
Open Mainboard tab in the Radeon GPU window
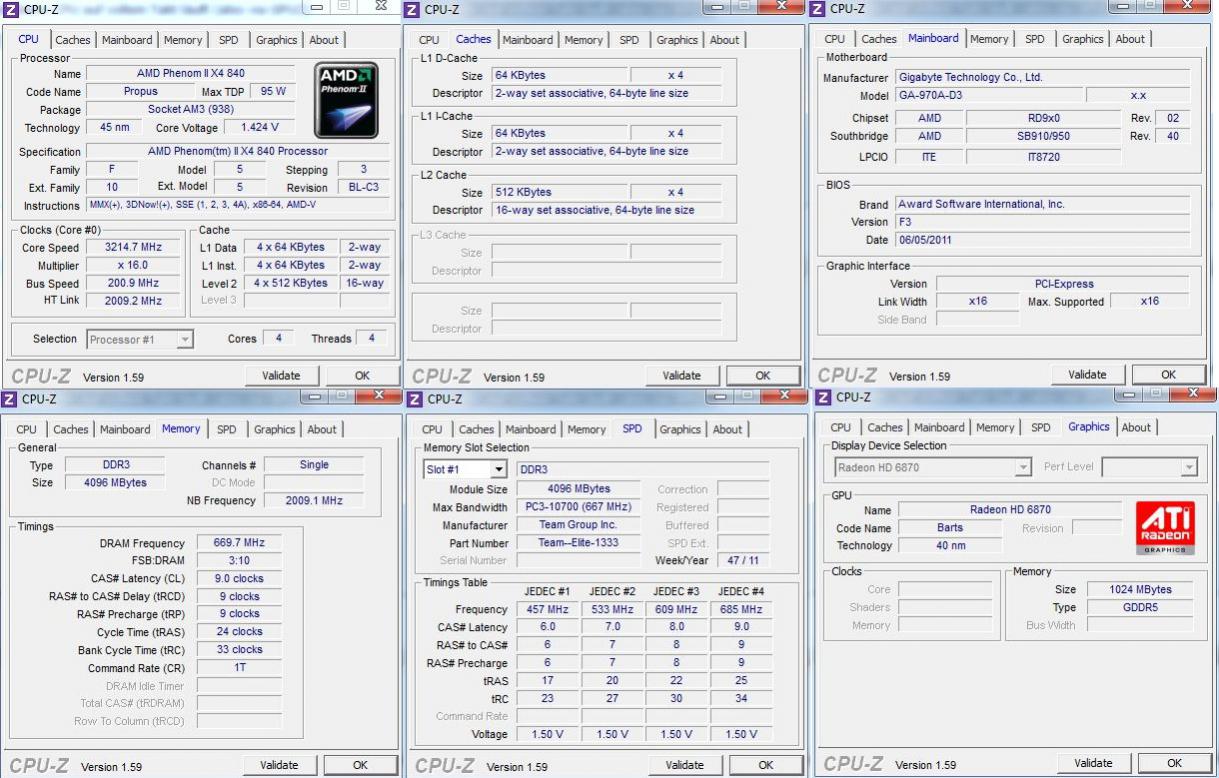click(939, 427)
